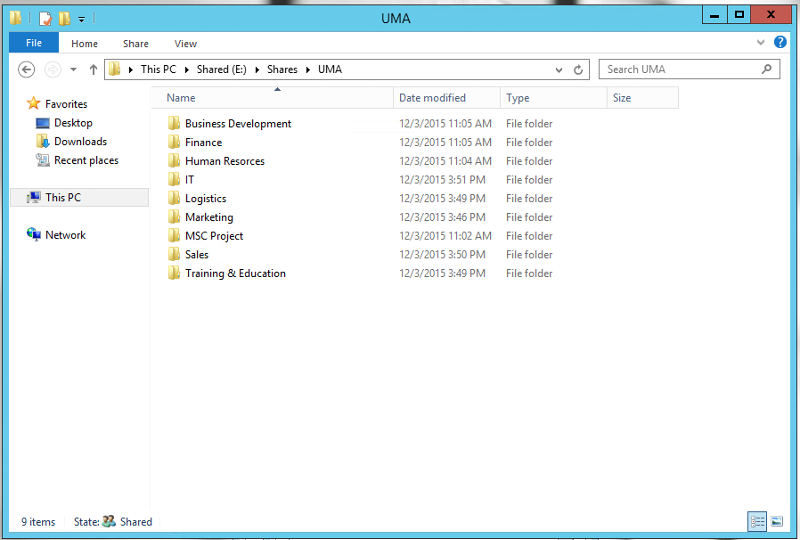Select the Marketing folder icon
This screenshot has width=800, height=540.
pyautogui.click(x=174, y=217)
